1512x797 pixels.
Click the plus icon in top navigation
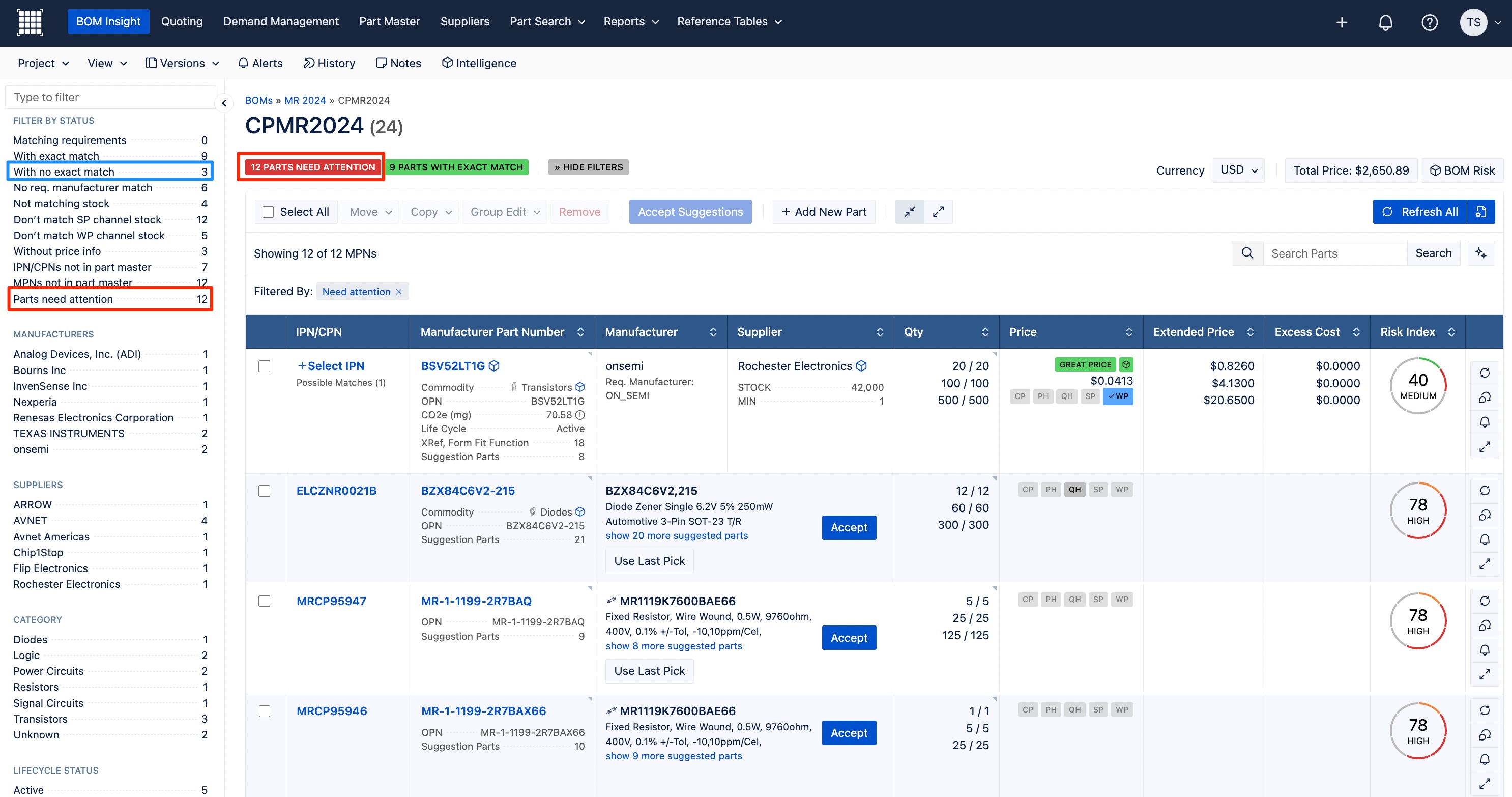[1341, 22]
